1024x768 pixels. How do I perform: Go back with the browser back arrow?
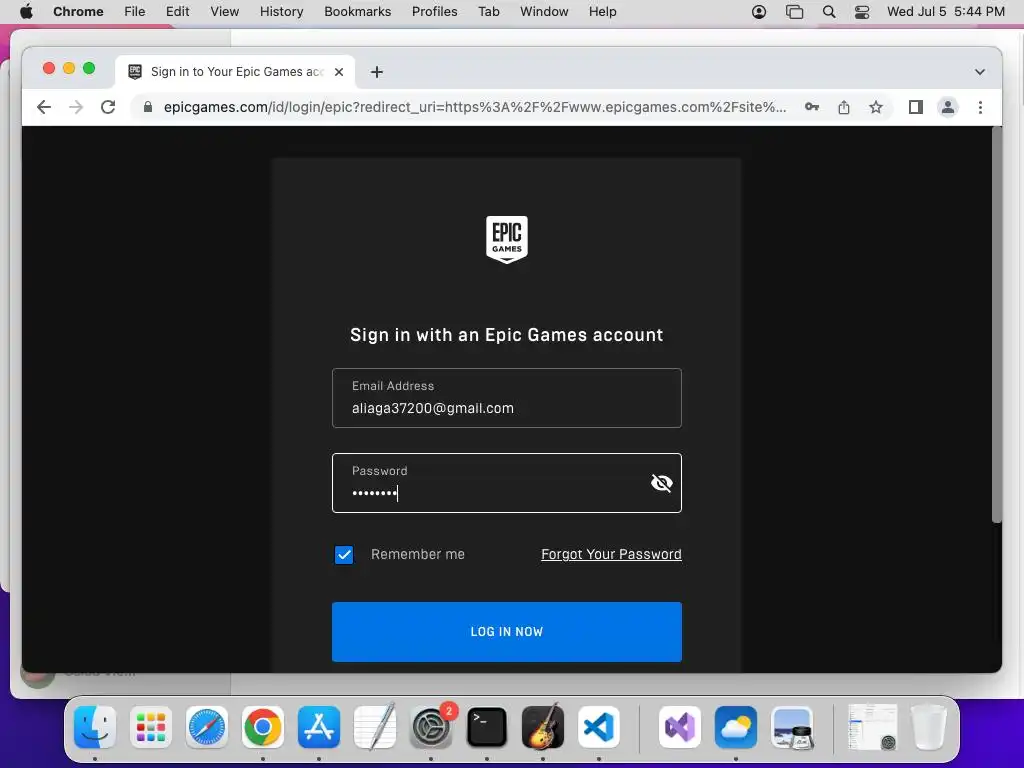(44, 107)
